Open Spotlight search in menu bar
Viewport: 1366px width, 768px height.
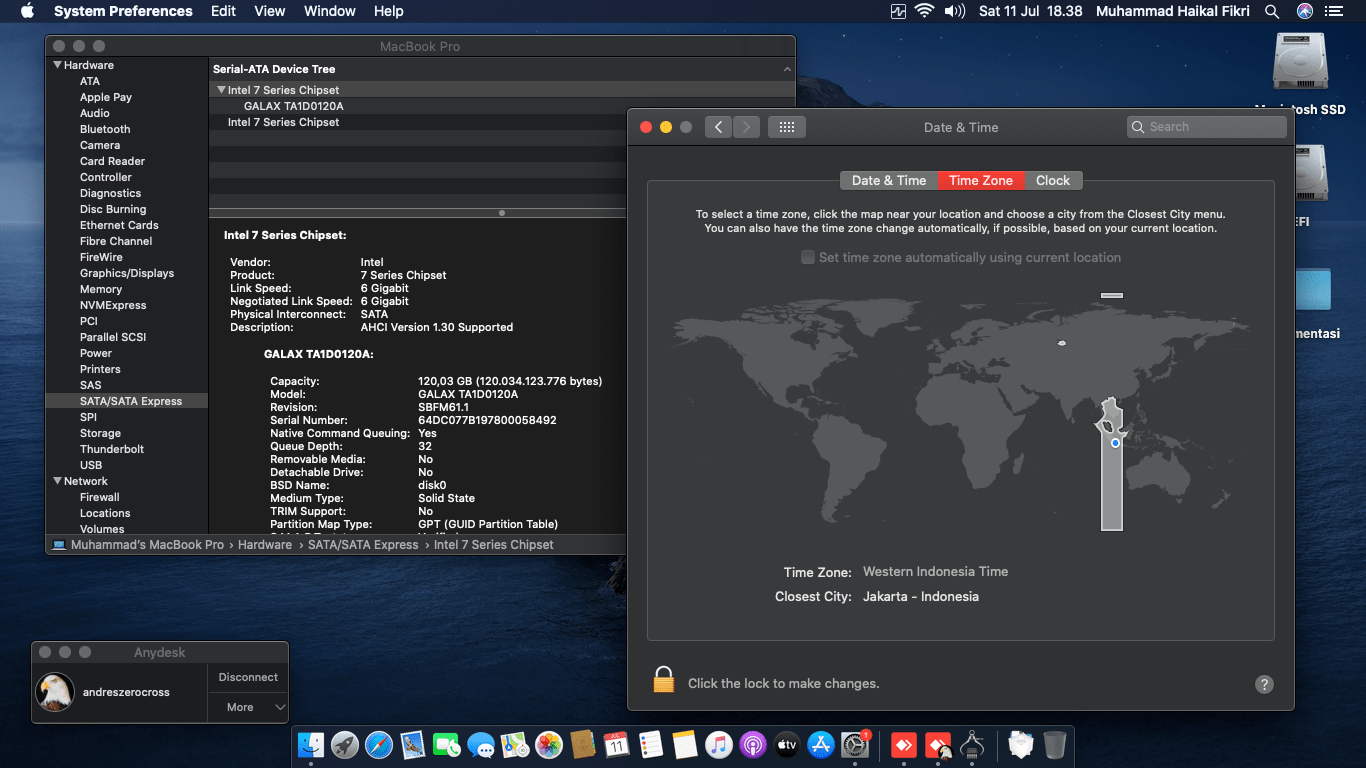pos(1272,11)
